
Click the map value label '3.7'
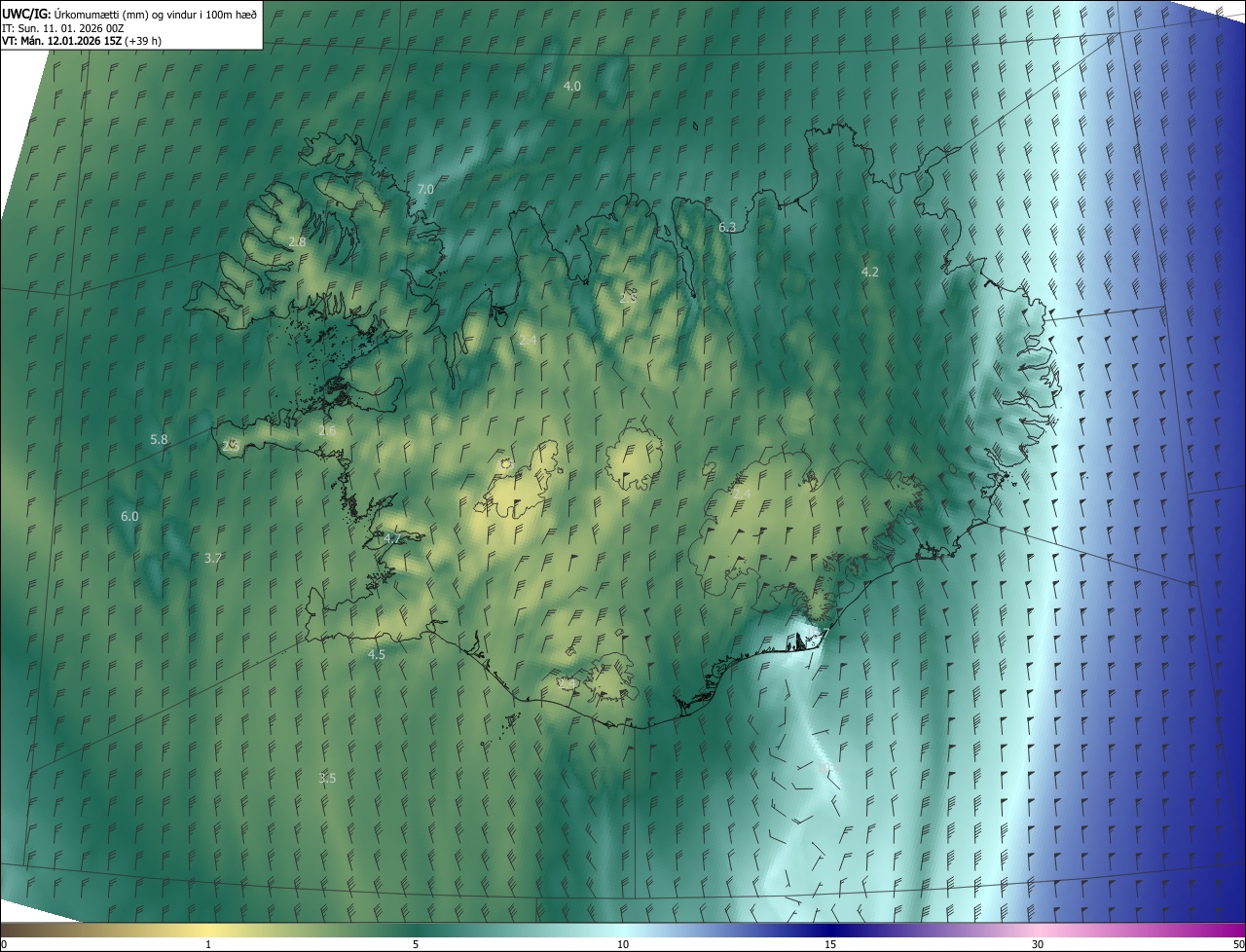tap(213, 558)
